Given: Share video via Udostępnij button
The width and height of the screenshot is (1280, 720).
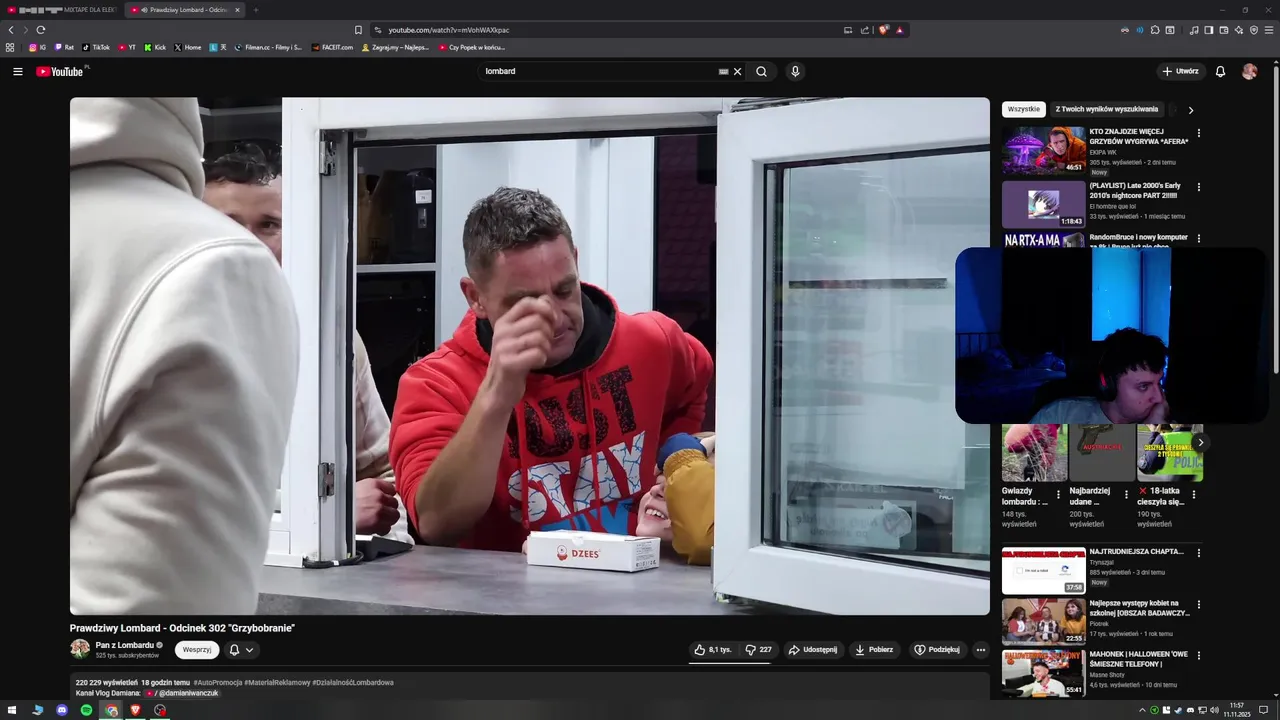Looking at the screenshot, I should coord(813,649).
